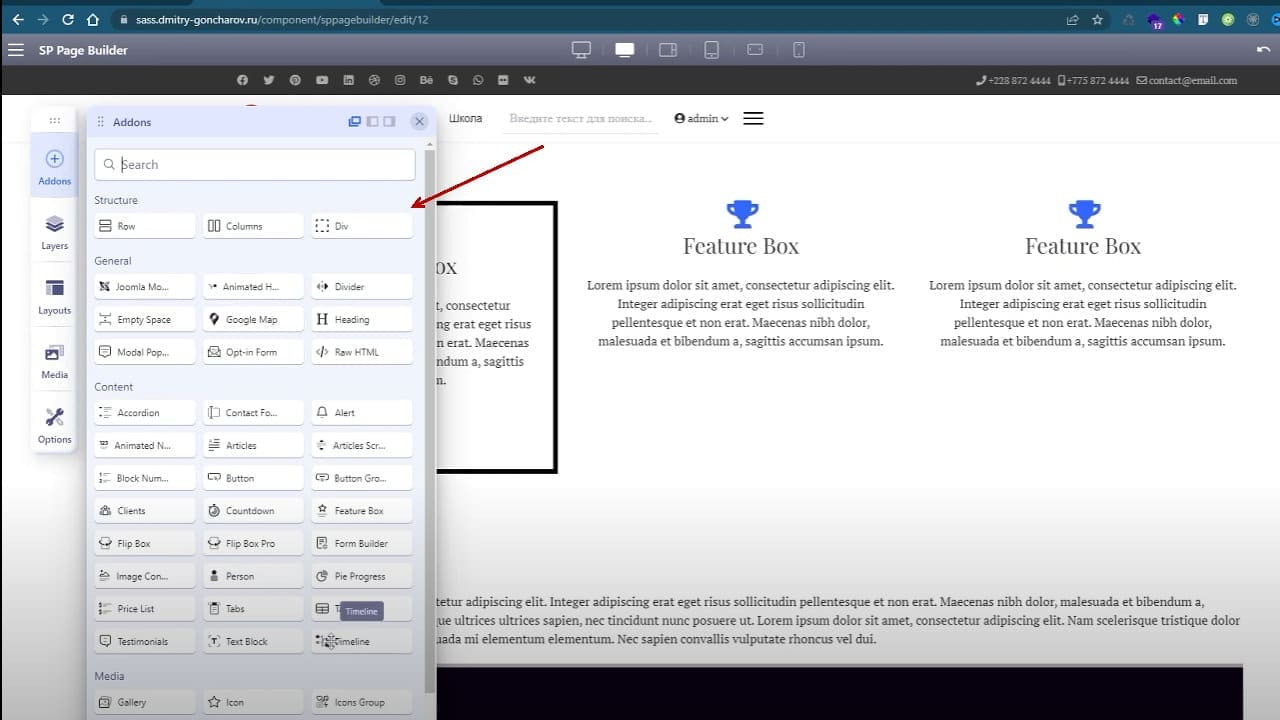This screenshot has height=720, width=1280.
Task: Add the Gallery media addon
Action: click(145, 702)
